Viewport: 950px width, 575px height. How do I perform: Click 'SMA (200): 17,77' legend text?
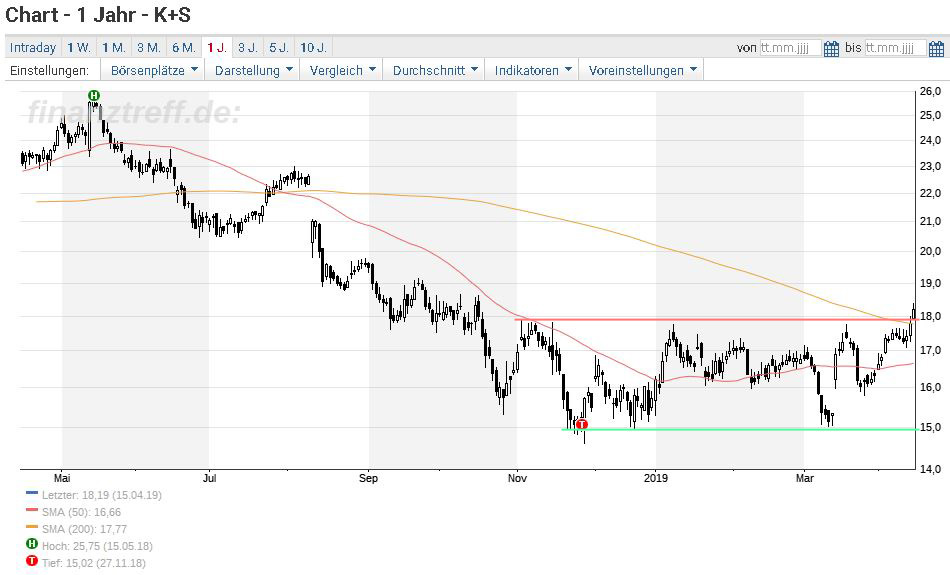click(x=84, y=529)
